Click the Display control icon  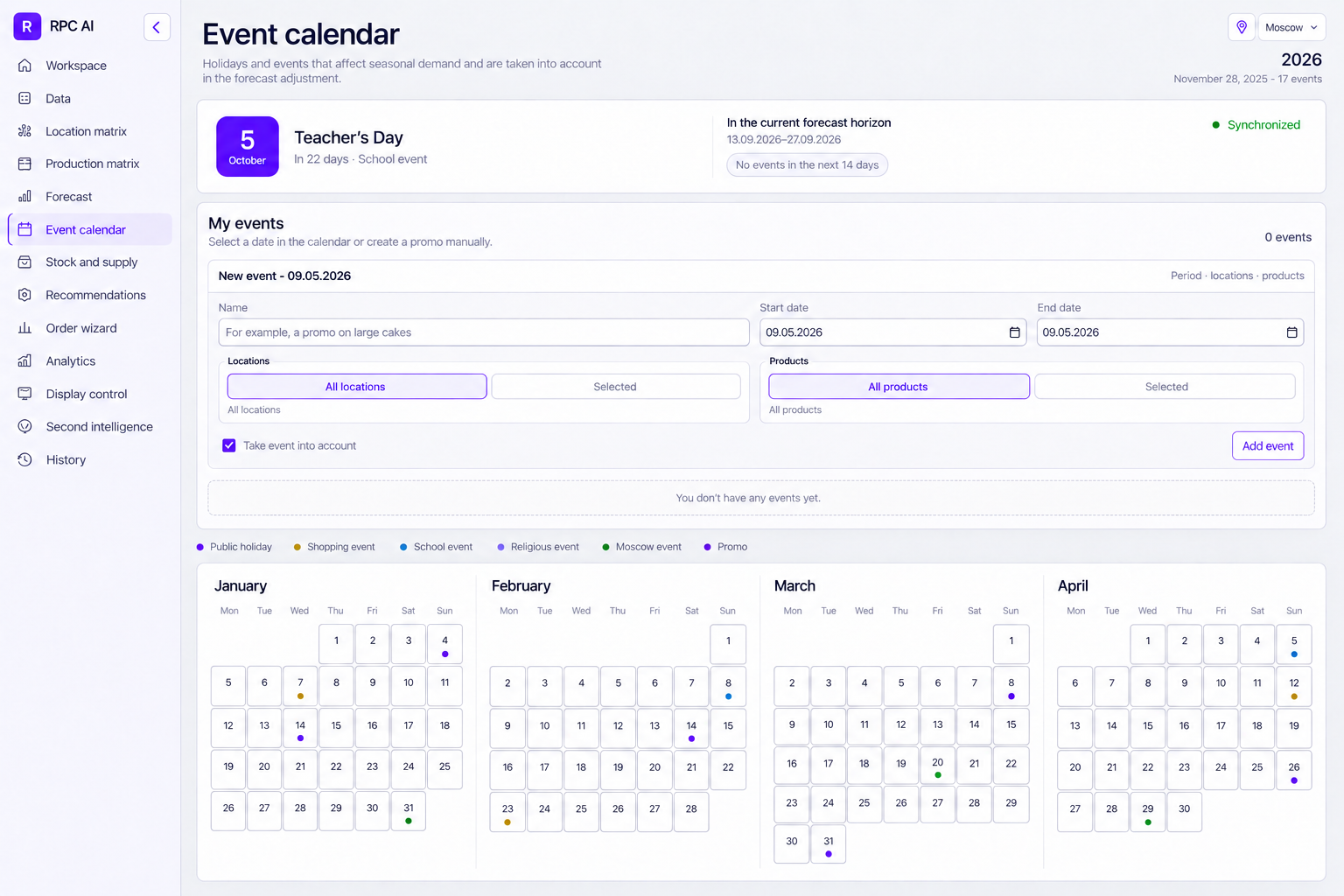(x=24, y=394)
